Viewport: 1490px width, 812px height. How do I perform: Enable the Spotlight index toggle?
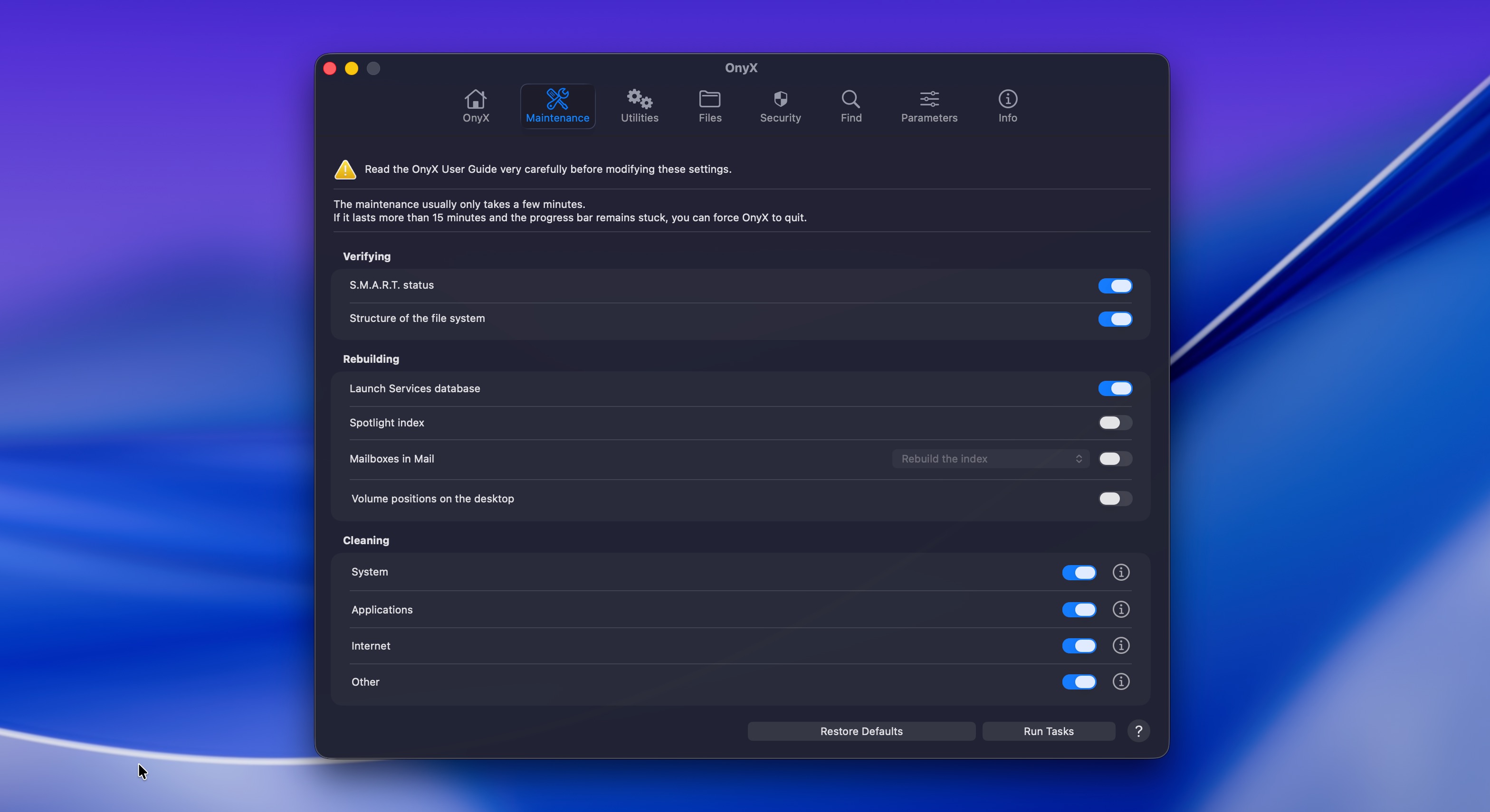(1115, 423)
